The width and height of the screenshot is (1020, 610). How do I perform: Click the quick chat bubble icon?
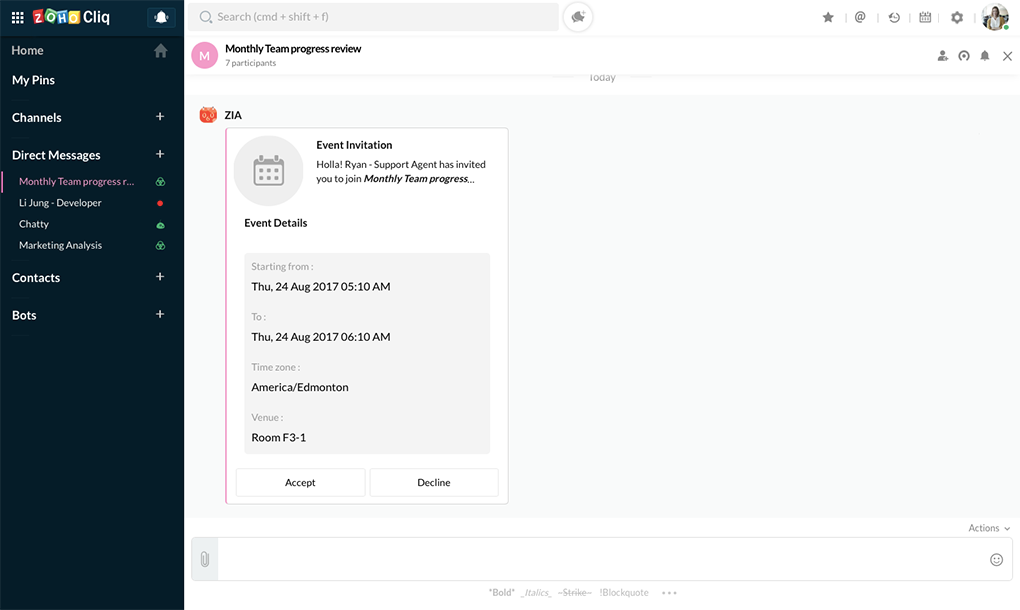click(578, 17)
